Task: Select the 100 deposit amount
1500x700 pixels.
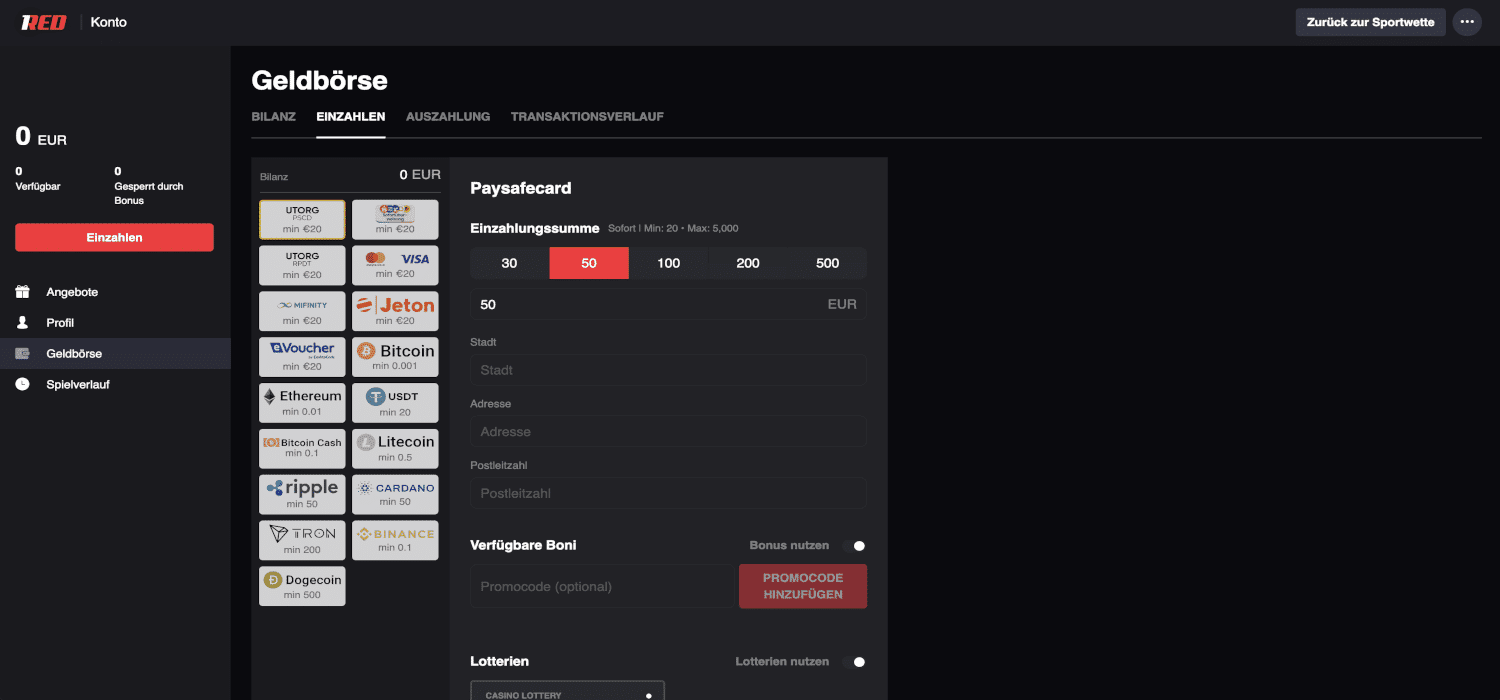Action: click(x=668, y=263)
